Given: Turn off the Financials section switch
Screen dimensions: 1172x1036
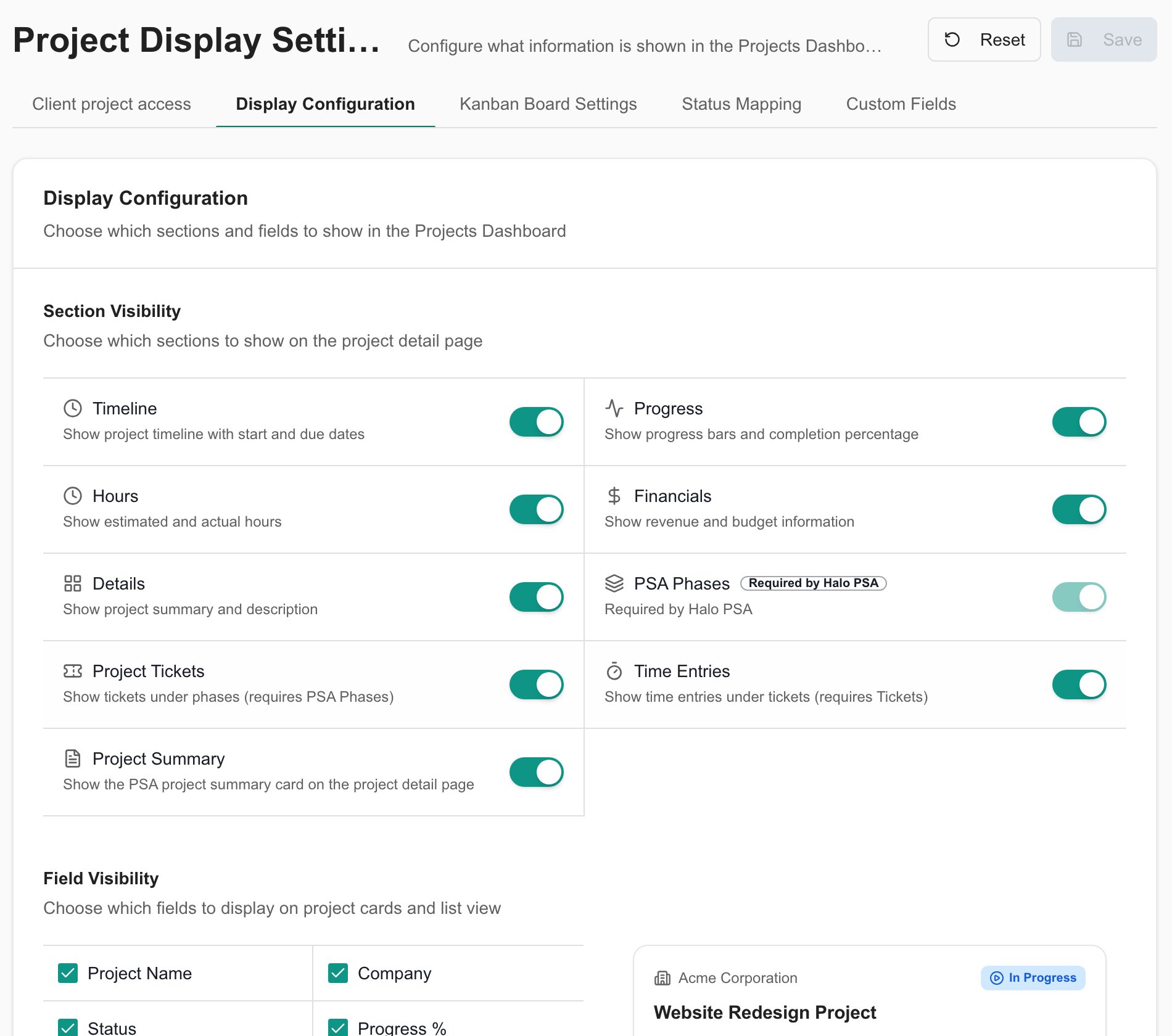Looking at the screenshot, I should pyautogui.click(x=1079, y=509).
